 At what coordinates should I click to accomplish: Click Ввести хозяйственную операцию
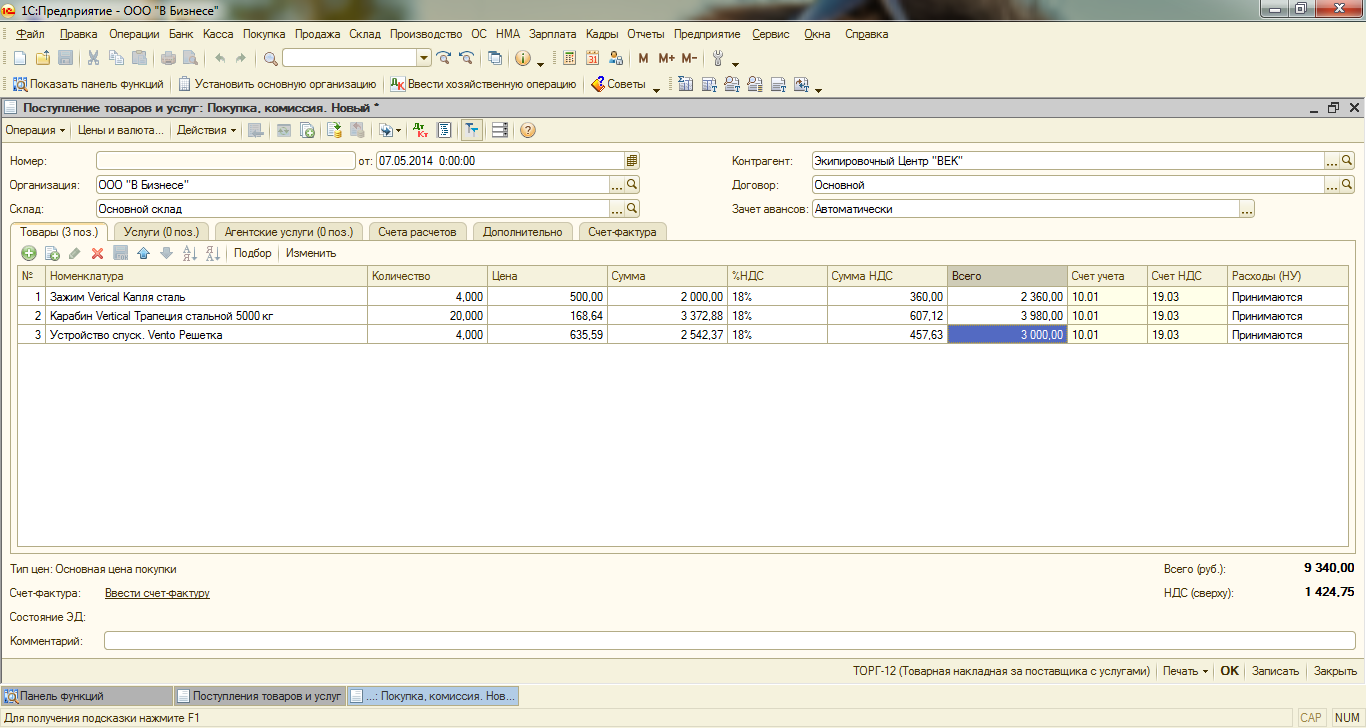(x=483, y=84)
